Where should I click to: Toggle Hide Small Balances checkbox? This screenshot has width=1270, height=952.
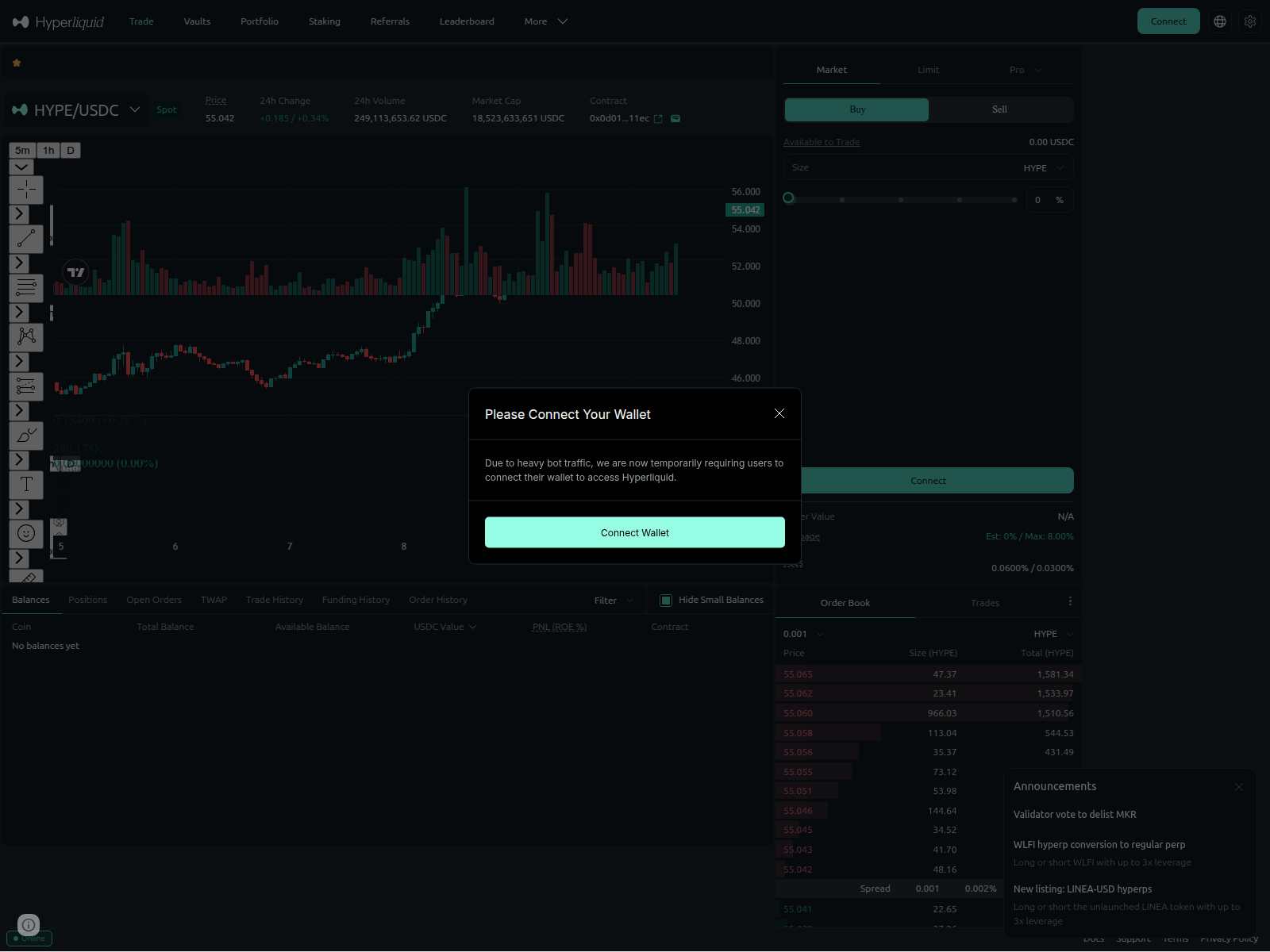(666, 601)
